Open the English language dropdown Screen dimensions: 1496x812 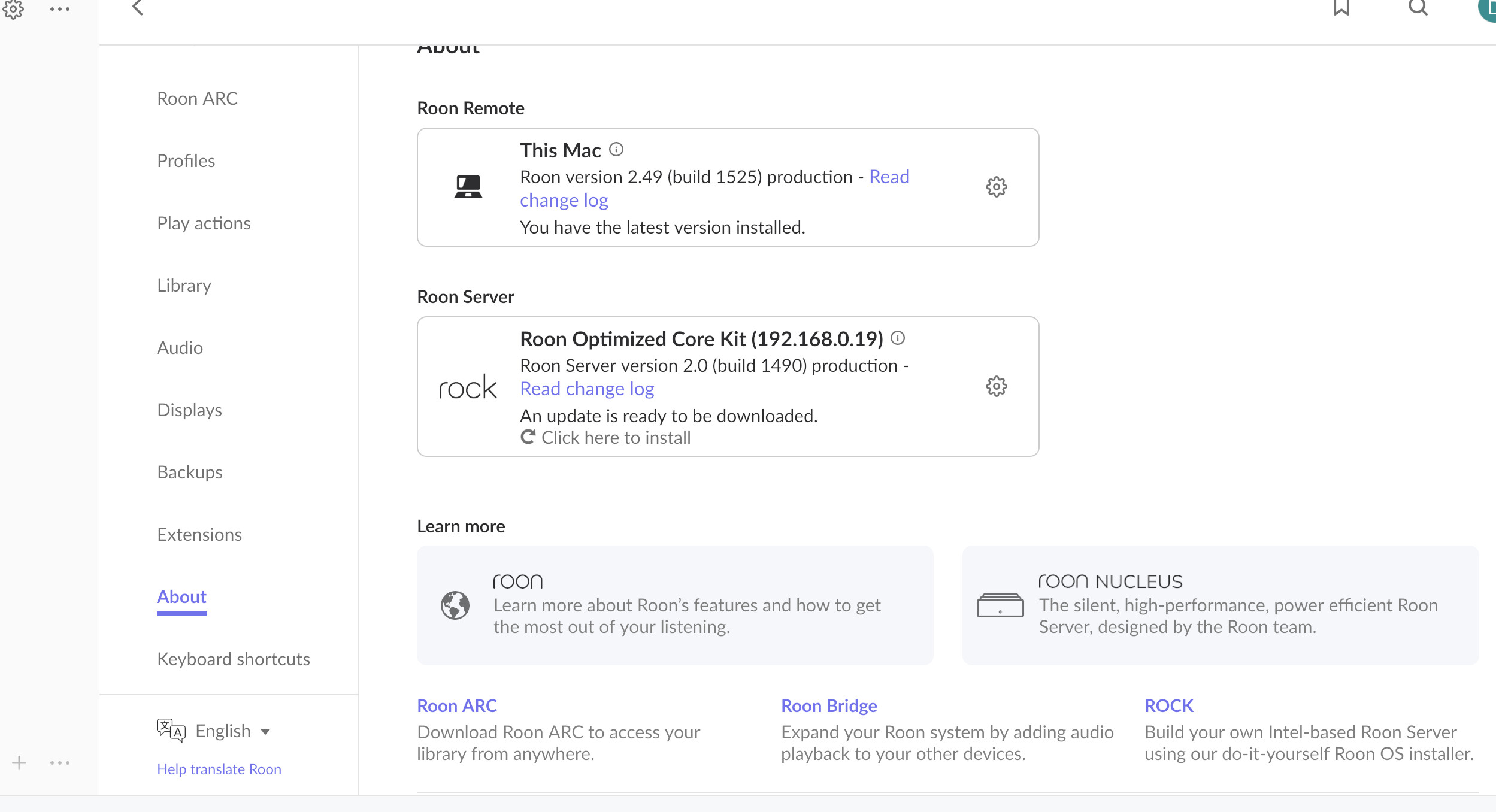coord(232,731)
